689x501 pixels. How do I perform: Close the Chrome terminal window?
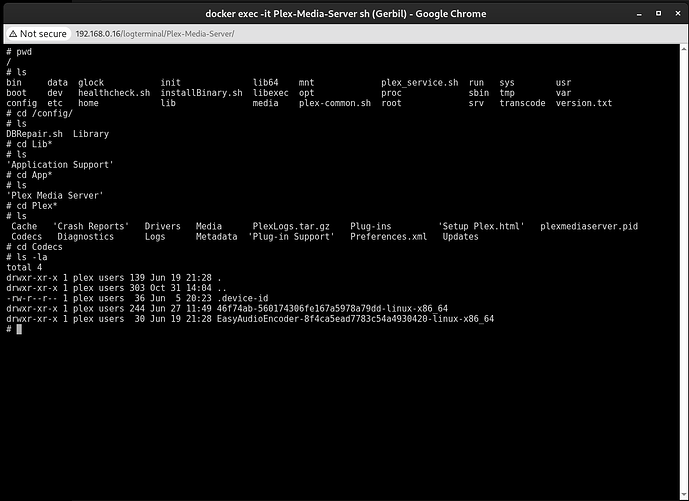coord(678,14)
